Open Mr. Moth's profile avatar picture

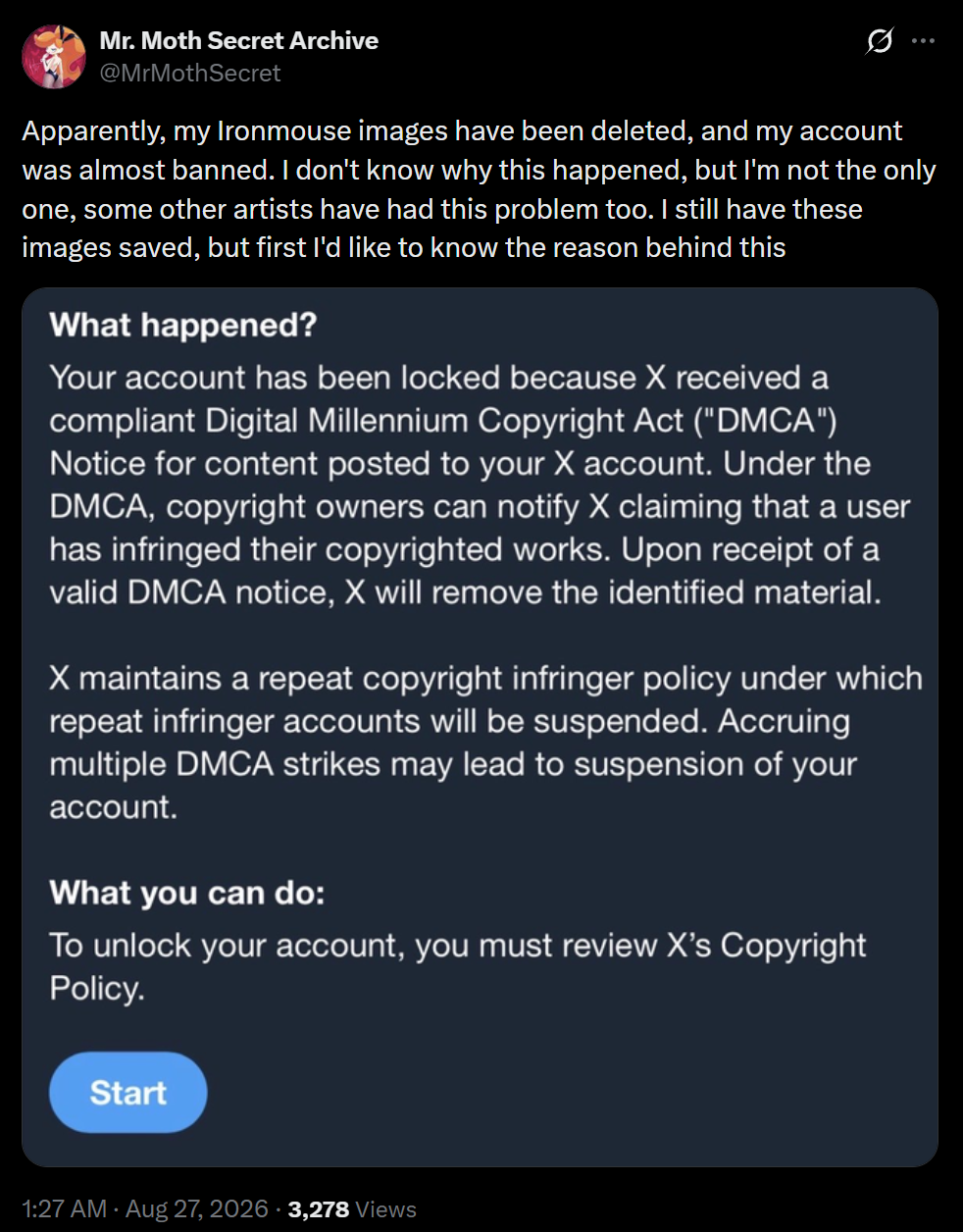tap(54, 57)
